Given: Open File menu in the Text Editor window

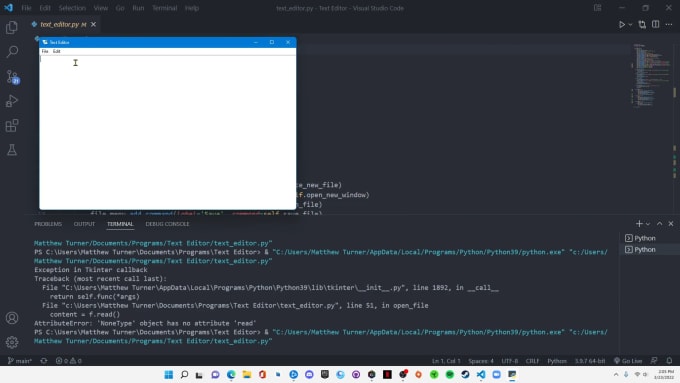Looking at the screenshot, I should click(45, 51).
